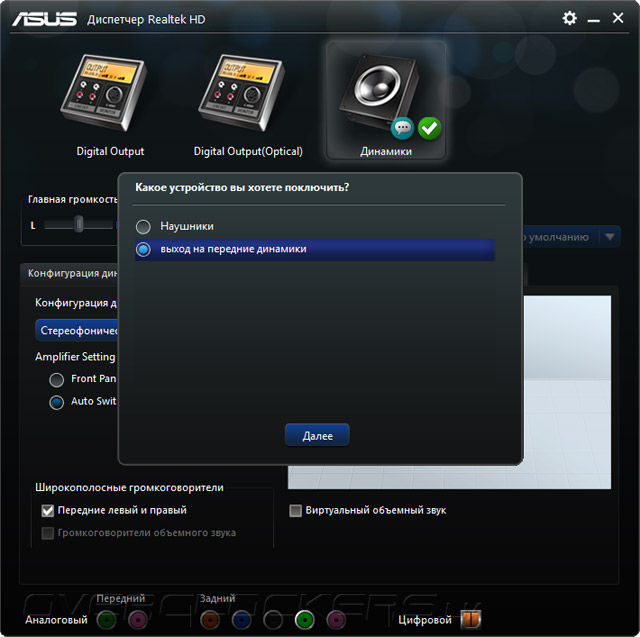Click the dialog question Какое устройство вы хотете поключить?
640x637 pixels.
tap(242, 188)
